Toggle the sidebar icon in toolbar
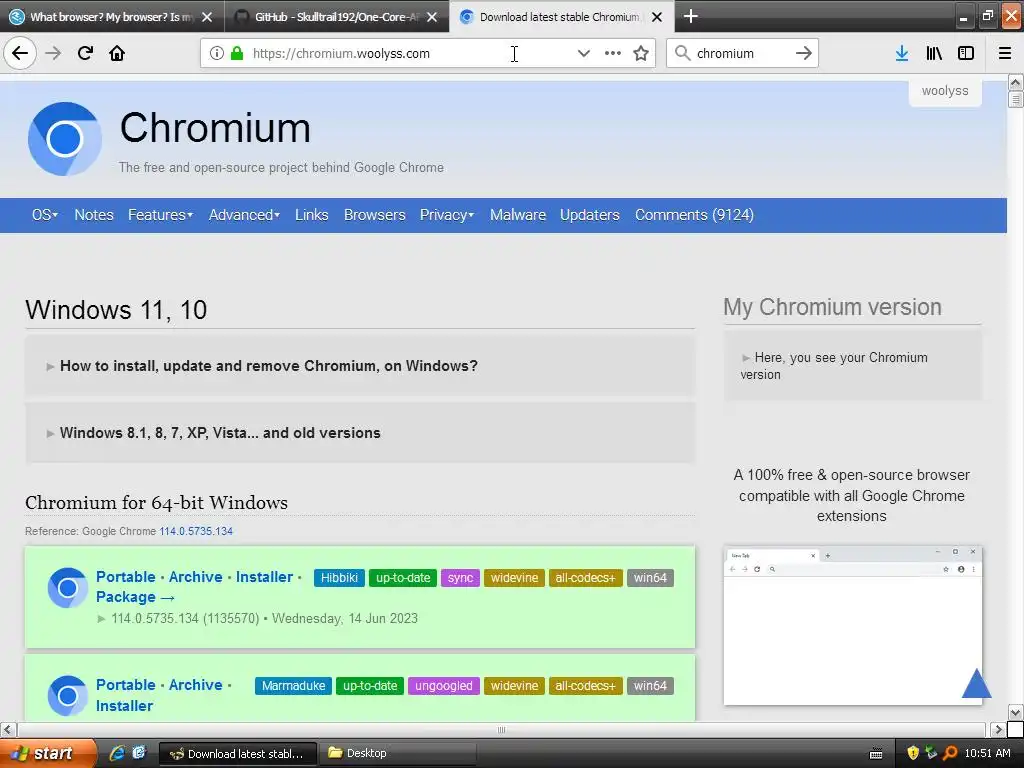 966,53
